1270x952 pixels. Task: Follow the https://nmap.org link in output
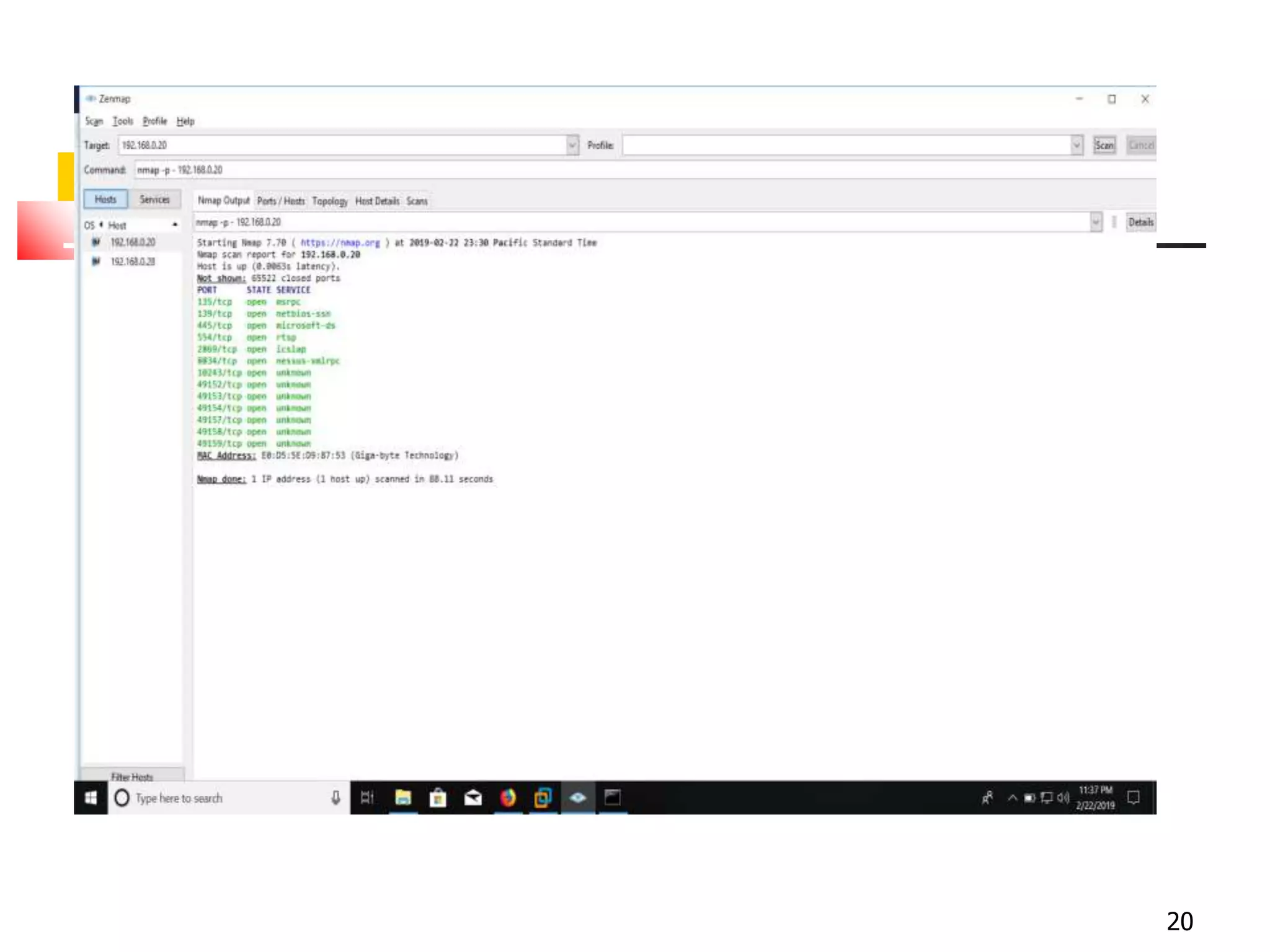click(340, 243)
